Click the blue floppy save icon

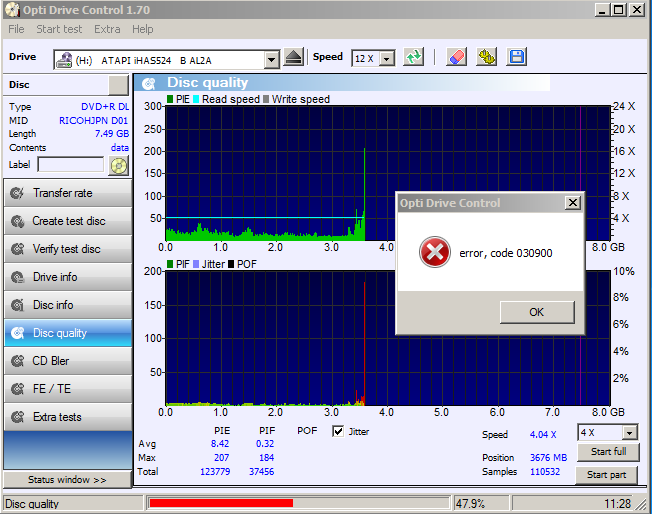(516, 57)
